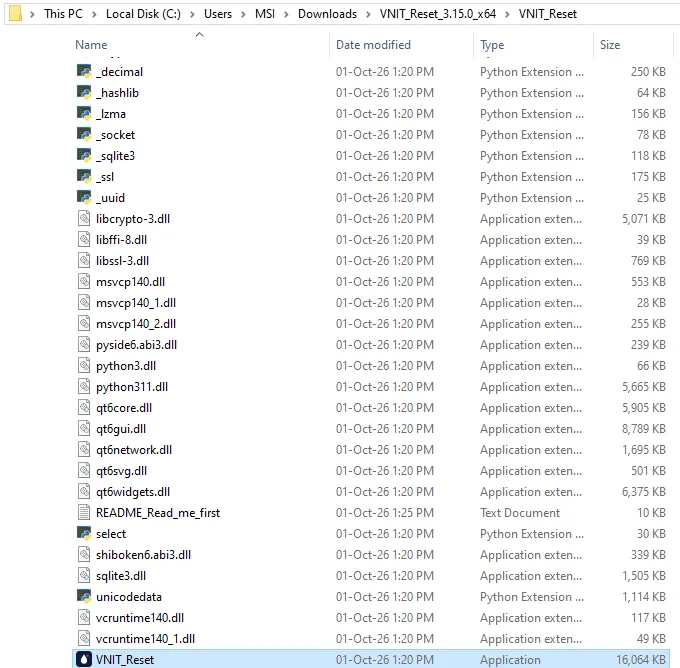Screen dimensions: 680x668
Task: Click the 1,114 KB size cell
Action: coord(644,597)
